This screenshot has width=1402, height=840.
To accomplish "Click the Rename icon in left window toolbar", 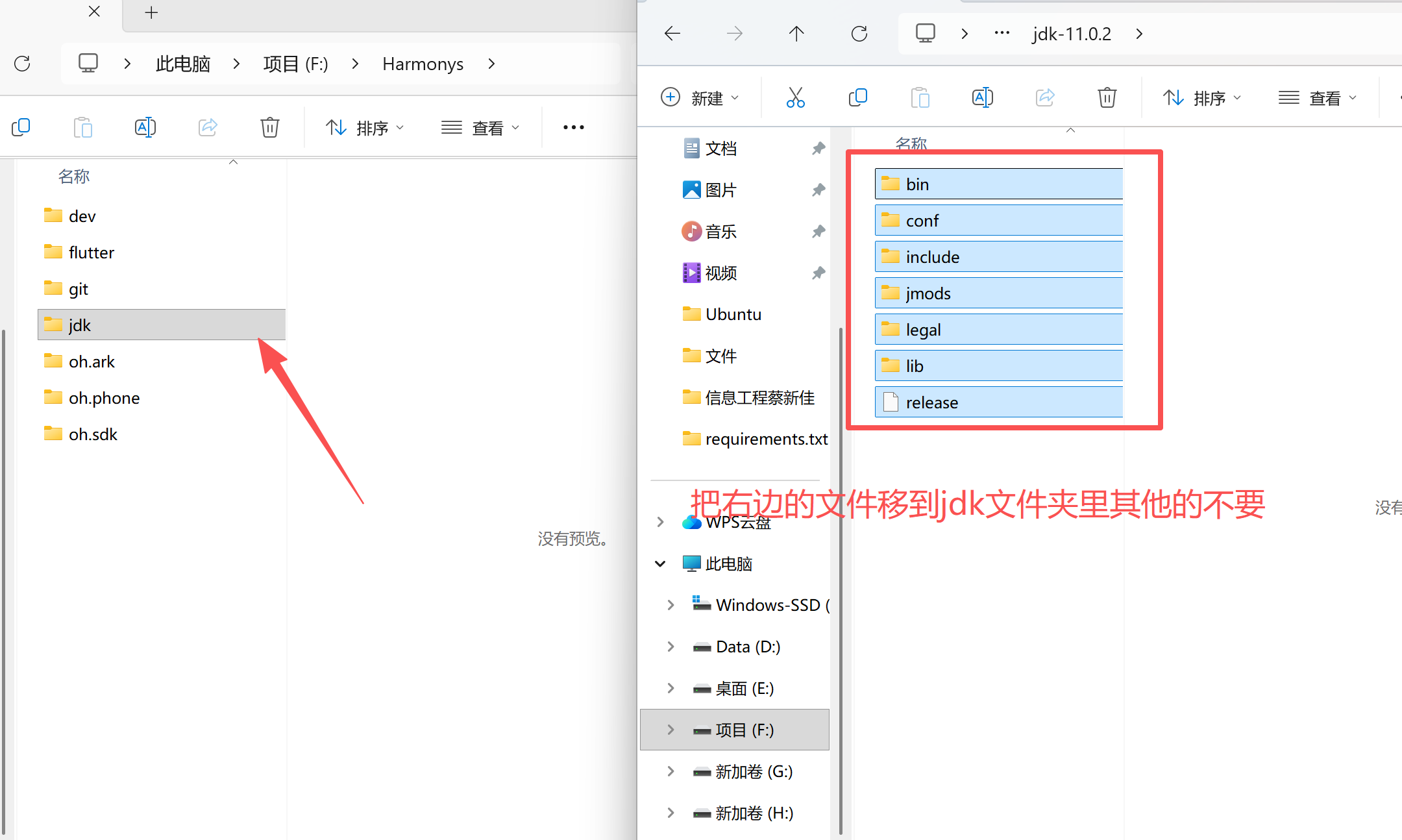I will click(x=145, y=127).
